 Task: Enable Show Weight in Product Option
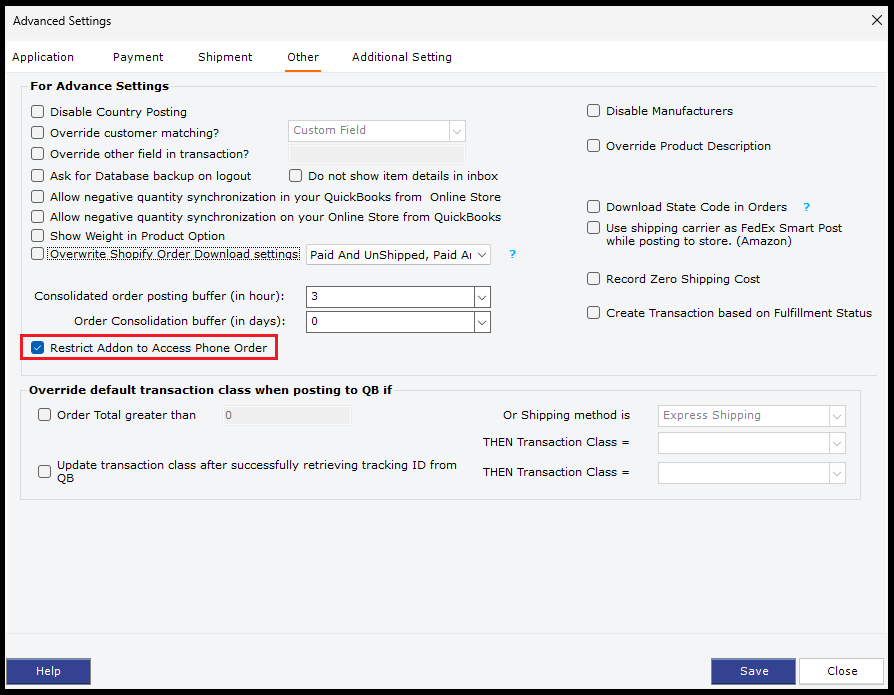coord(38,236)
